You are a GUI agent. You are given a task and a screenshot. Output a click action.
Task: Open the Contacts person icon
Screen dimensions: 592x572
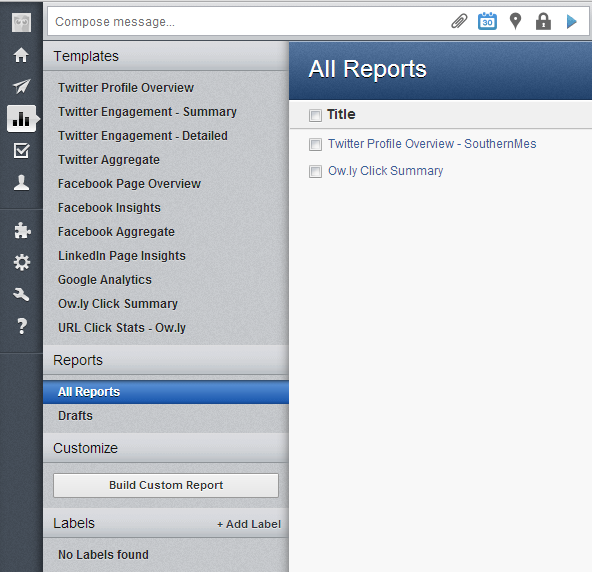coord(21,183)
